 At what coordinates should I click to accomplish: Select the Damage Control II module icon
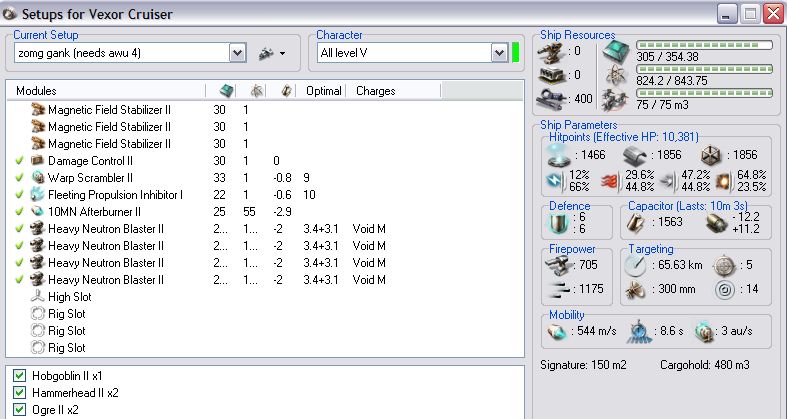pos(38,161)
